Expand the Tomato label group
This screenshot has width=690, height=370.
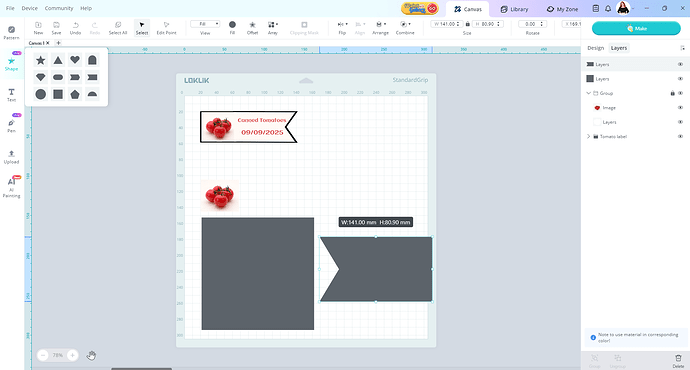[588, 136]
